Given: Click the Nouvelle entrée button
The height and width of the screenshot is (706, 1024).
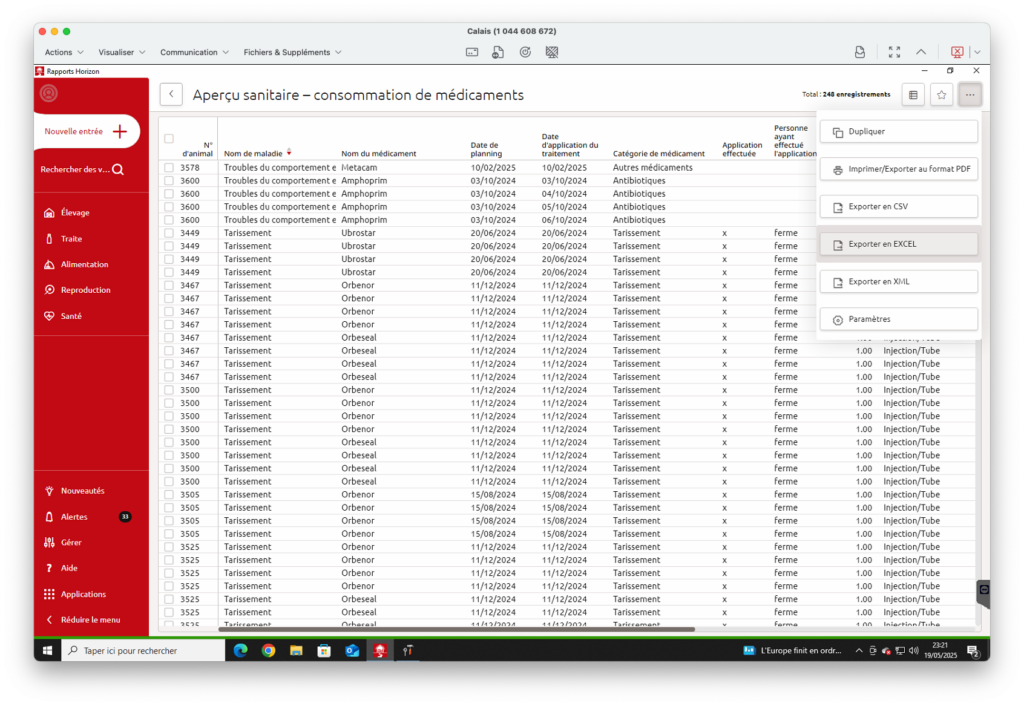Looking at the screenshot, I should (x=87, y=131).
